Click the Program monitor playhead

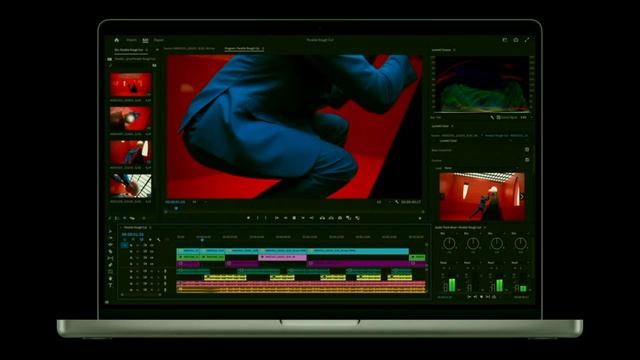tap(176, 209)
